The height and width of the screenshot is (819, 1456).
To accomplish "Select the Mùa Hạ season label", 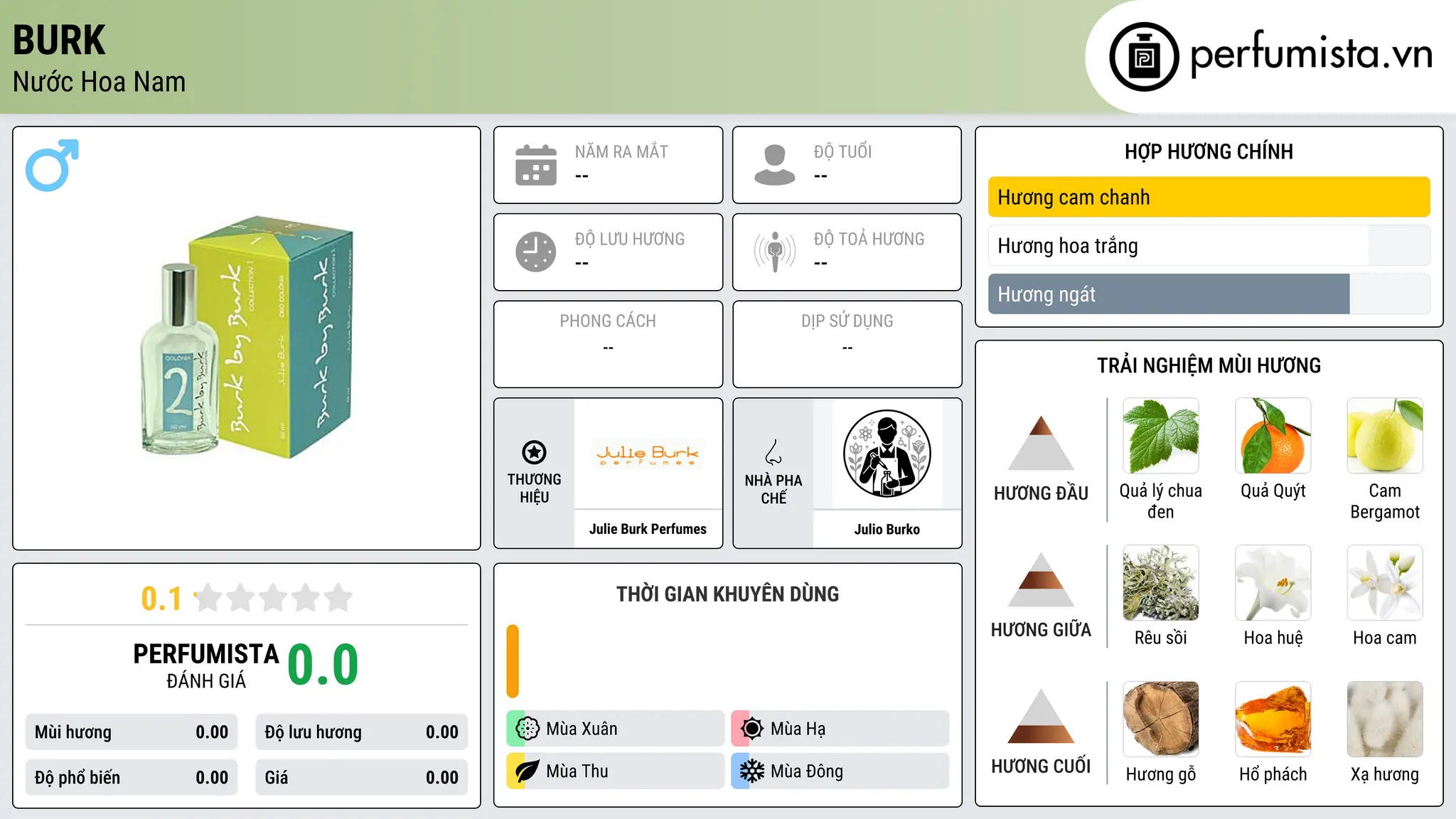I will point(798,729).
